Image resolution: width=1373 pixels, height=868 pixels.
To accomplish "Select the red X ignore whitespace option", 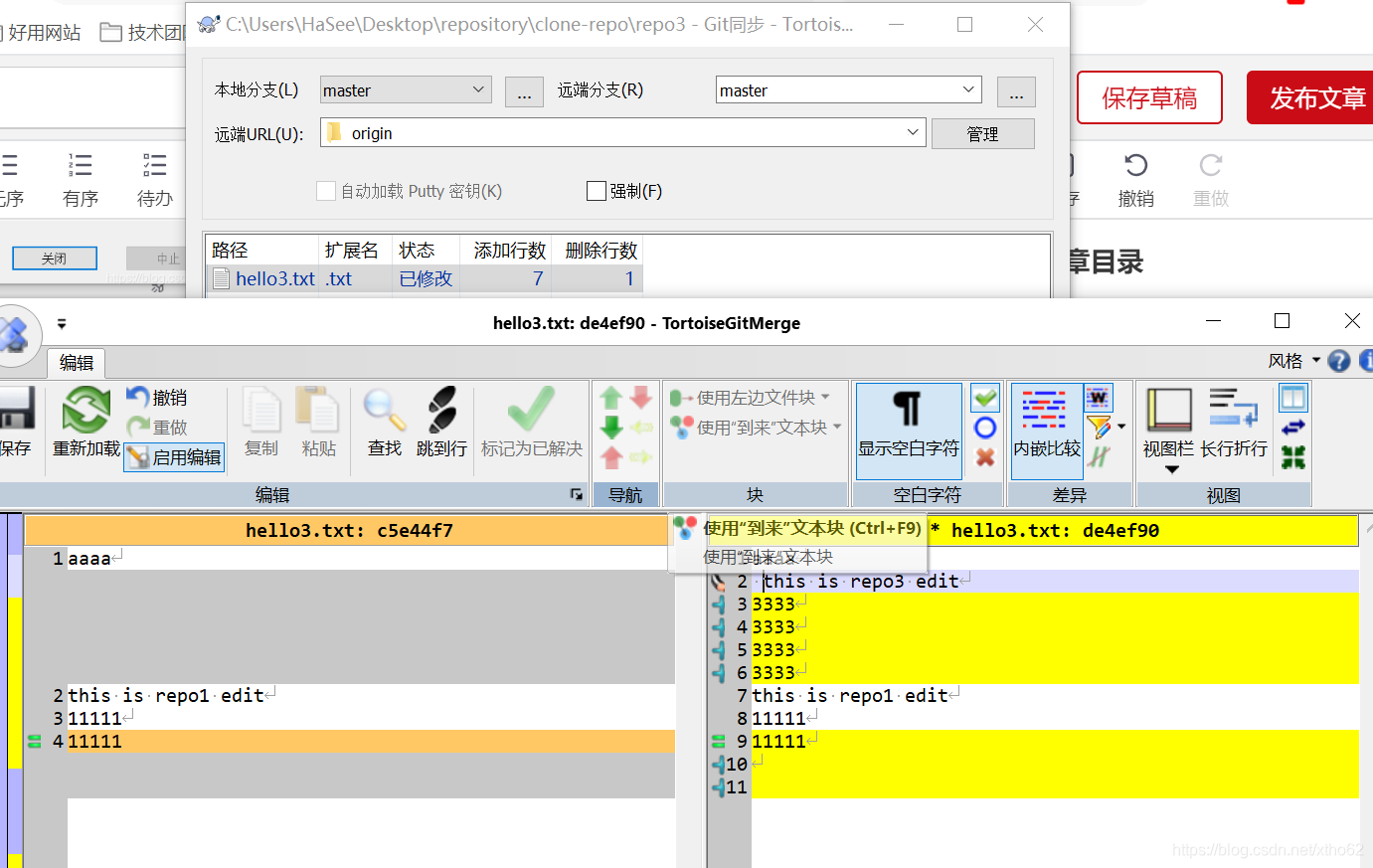I will coord(985,457).
